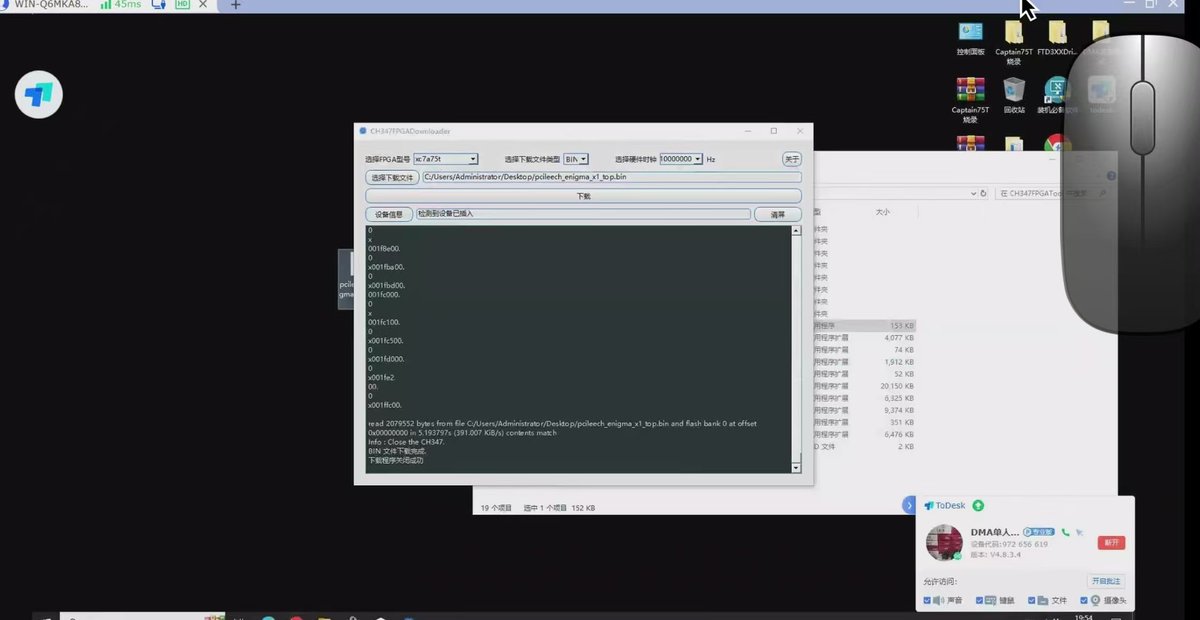1200x620 pixels.
Task: Select the Explorer row sized 9,374 KB
Action: point(863,410)
